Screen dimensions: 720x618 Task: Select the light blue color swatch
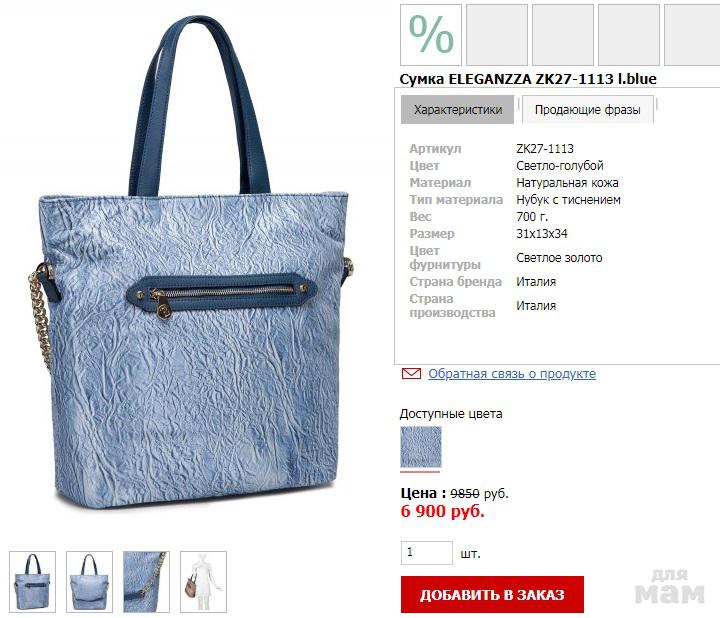click(x=421, y=447)
